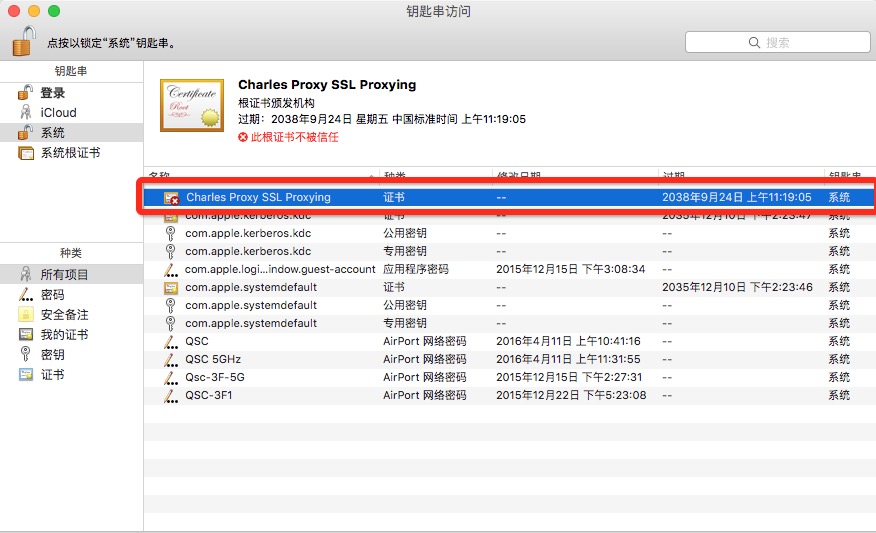Select the iCloud keychain
876x533 pixels.
[x=72, y=112]
